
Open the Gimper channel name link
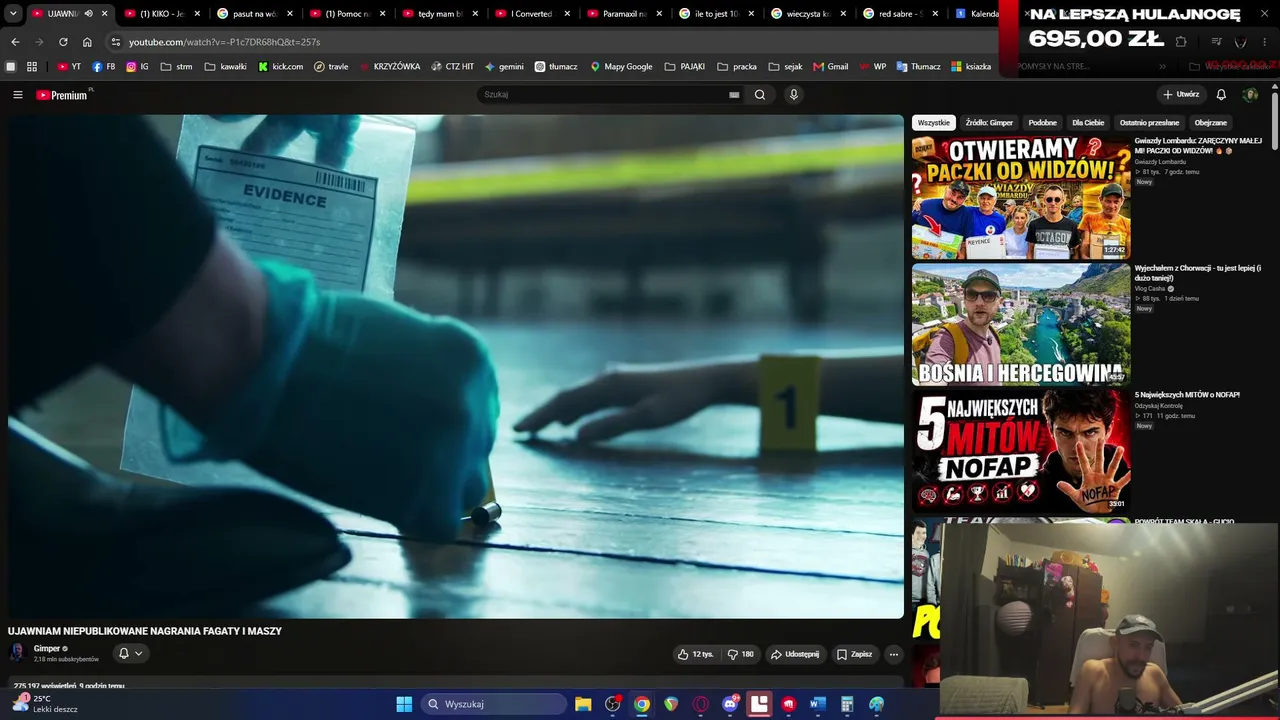pyautogui.click(x=47, y=648)
